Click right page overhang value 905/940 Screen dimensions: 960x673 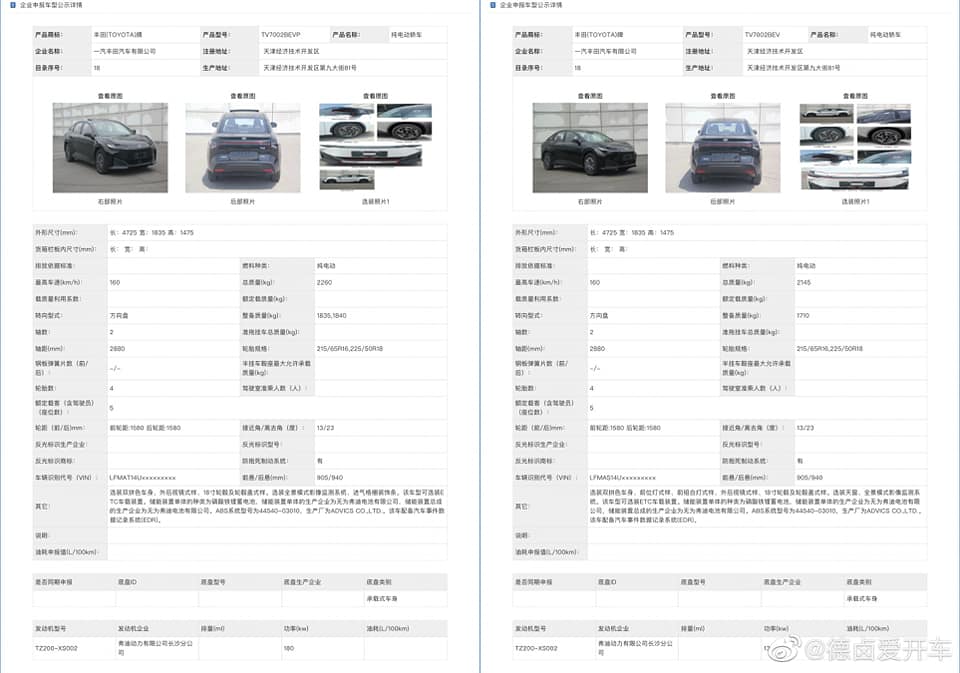click(810, 478)
